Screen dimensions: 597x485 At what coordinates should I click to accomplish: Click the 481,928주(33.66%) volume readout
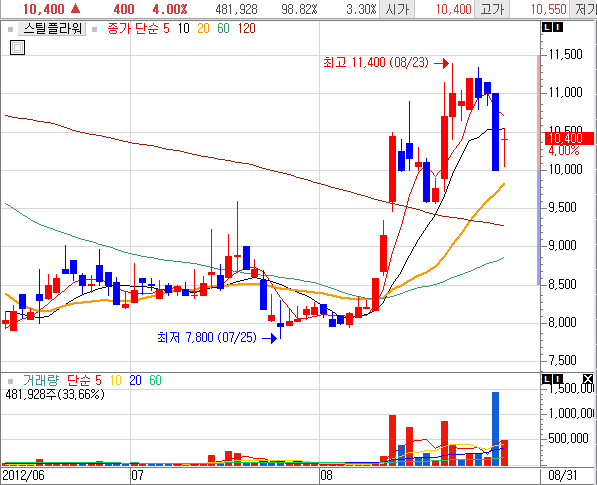coord(55,394)
